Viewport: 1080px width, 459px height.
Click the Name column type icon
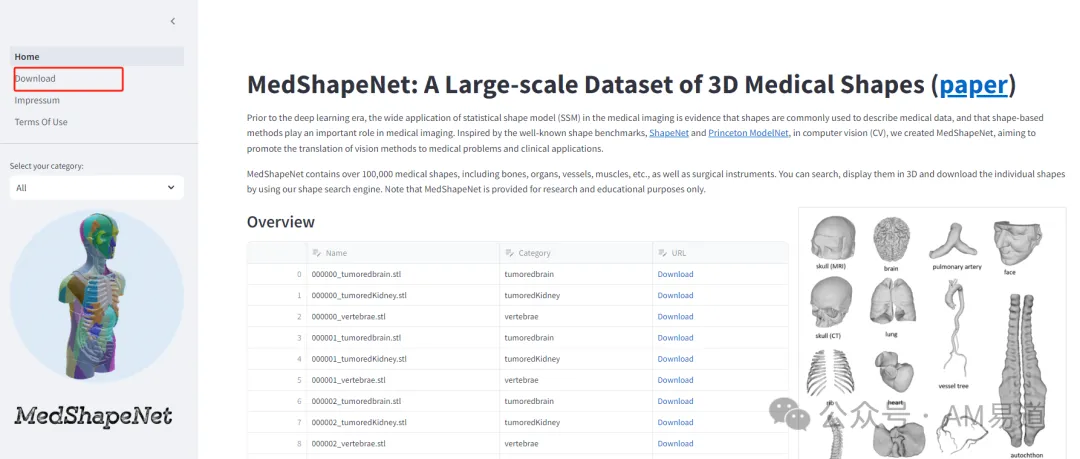click(317, 253)
